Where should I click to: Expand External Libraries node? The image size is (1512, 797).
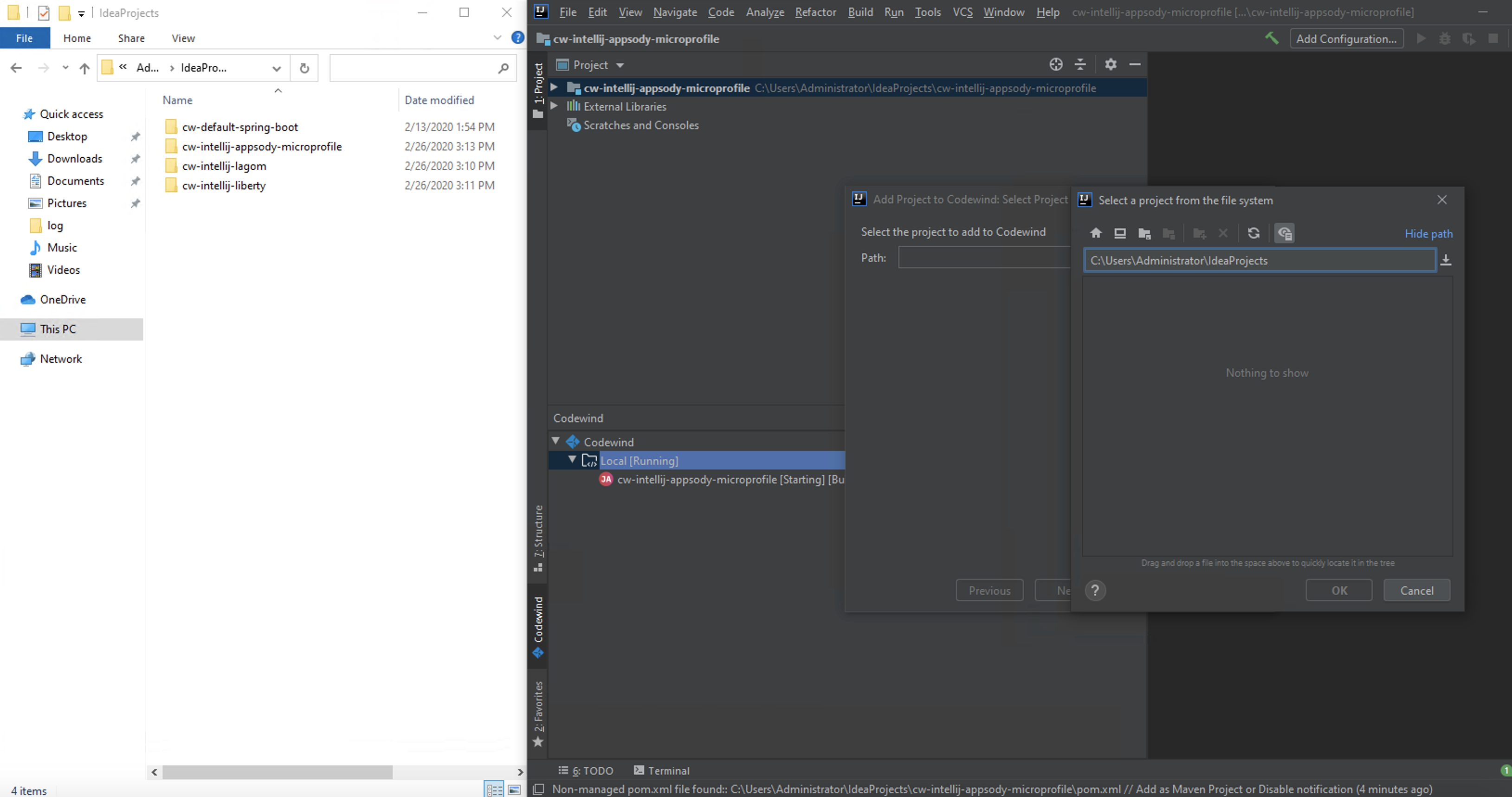click(554, 106)
